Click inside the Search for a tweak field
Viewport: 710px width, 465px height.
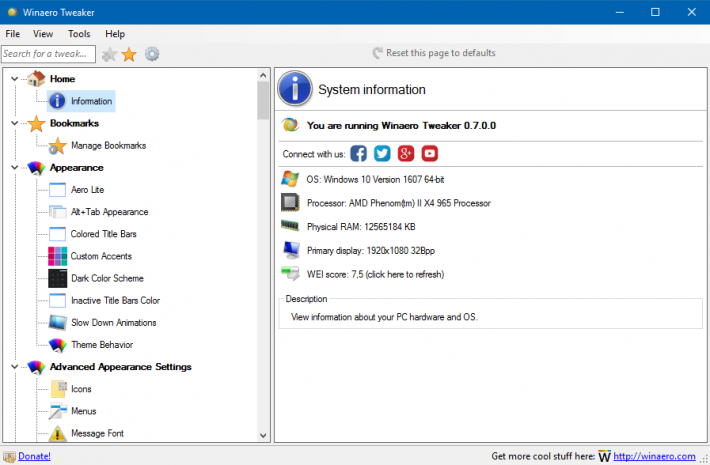coord(48,54)
